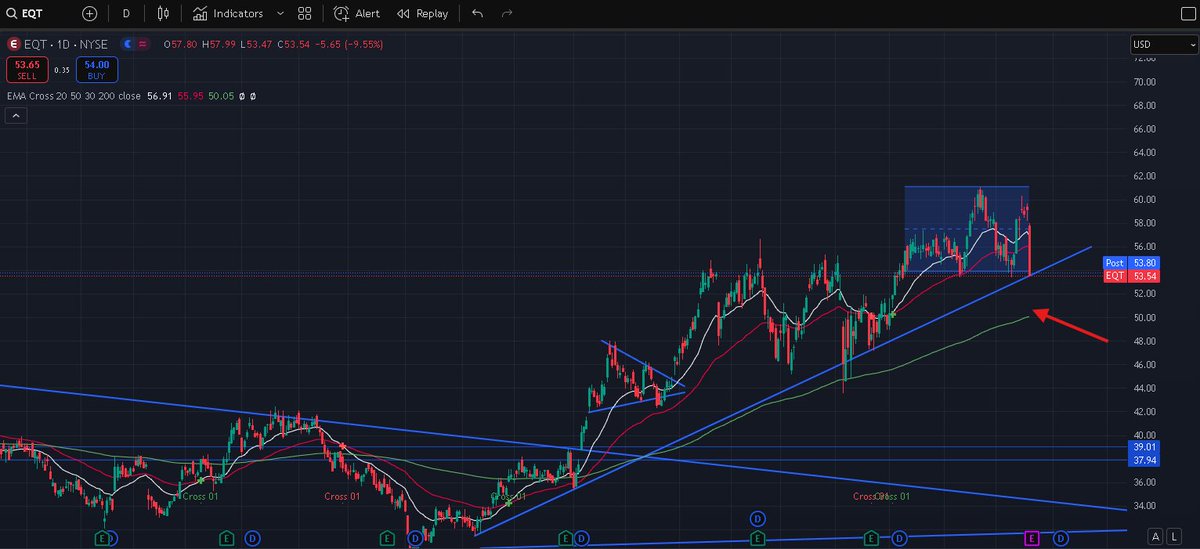Click the magenta upcoming earnings marker

click(1033, 538)
